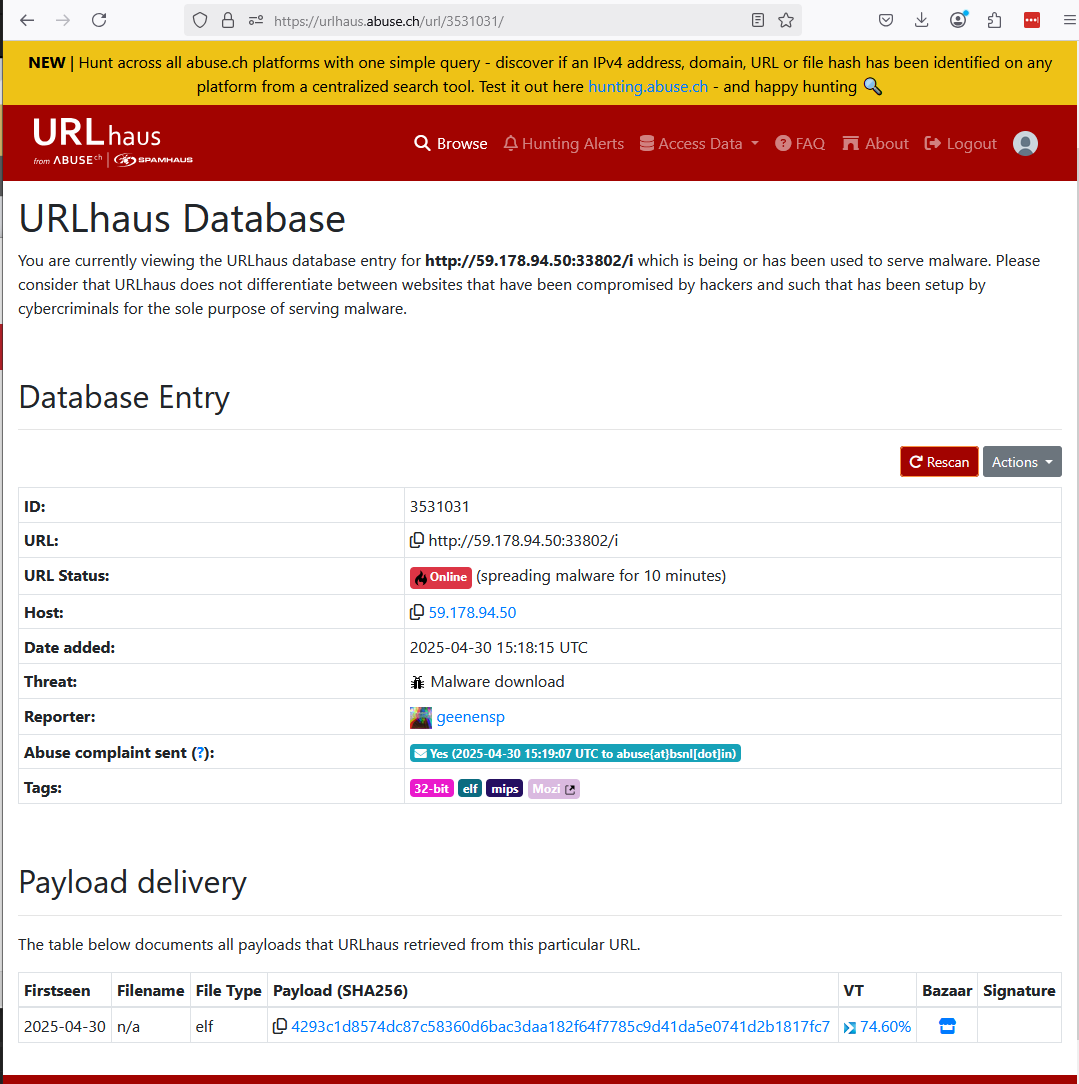This screenshot has height=1084, width=1079.
Task: Open the geenensp reporter link
Action: (x=470, y=717)
